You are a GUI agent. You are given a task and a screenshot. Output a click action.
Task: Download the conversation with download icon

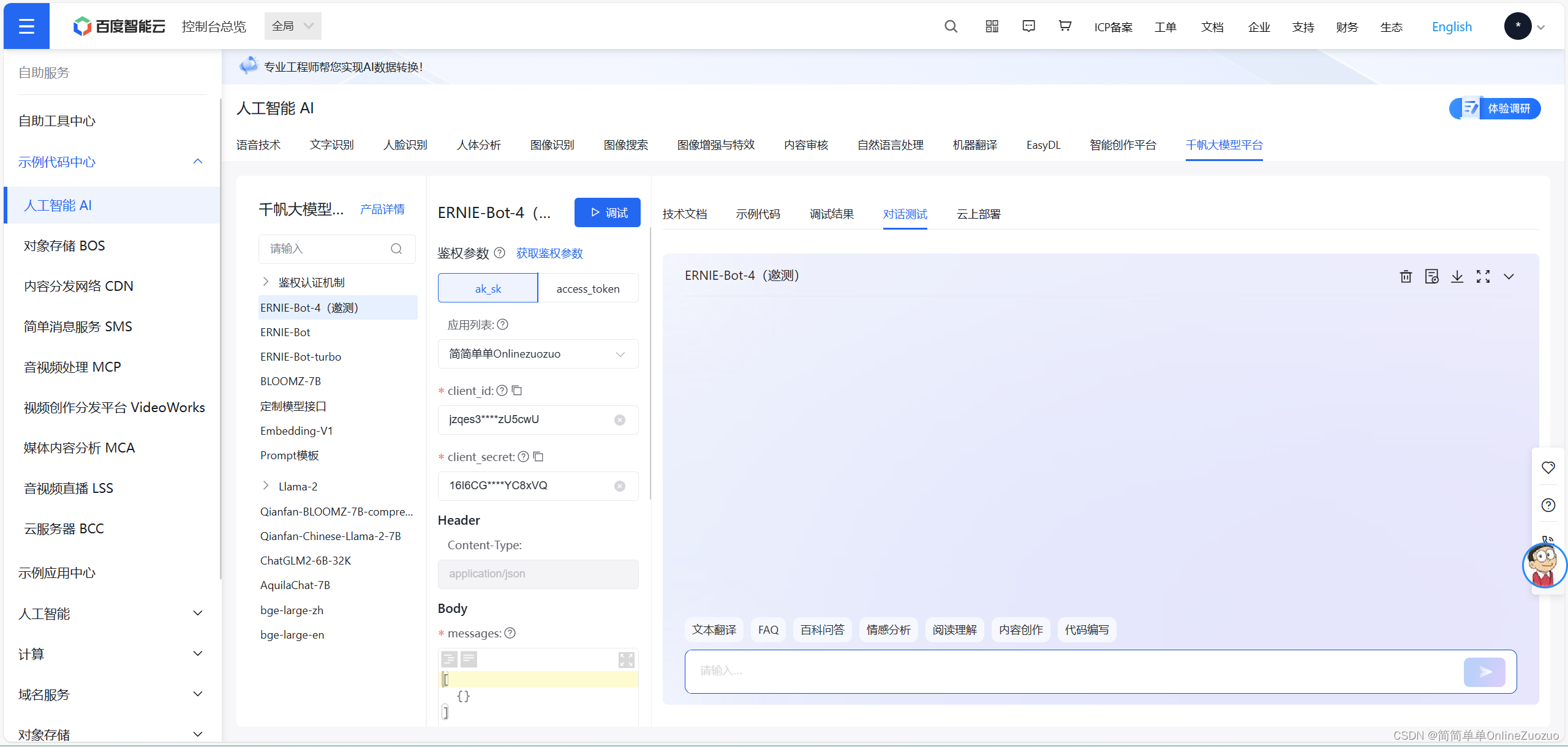[x=1457, y=277]
